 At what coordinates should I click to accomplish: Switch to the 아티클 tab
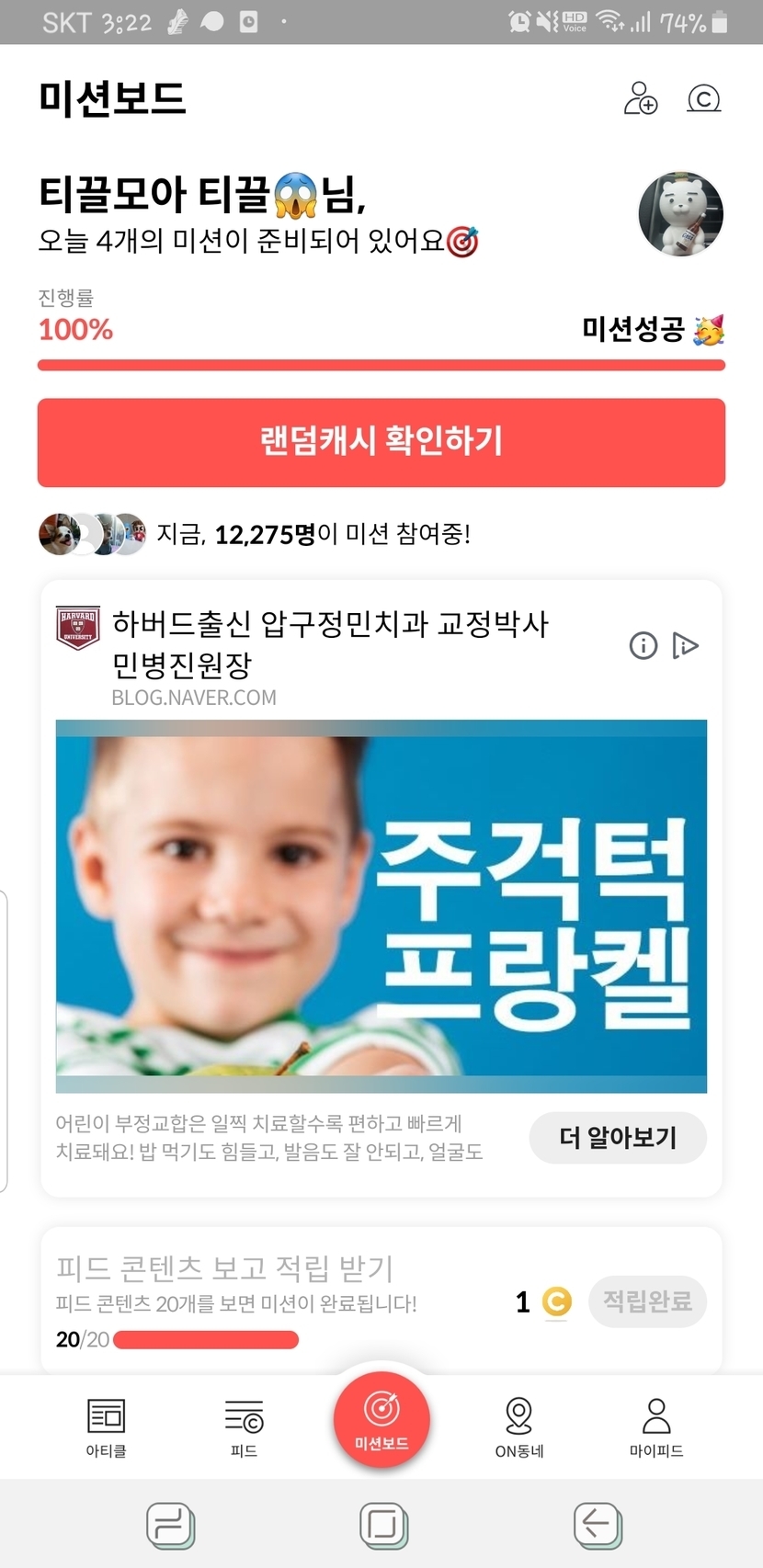(x=107, y=1427)
